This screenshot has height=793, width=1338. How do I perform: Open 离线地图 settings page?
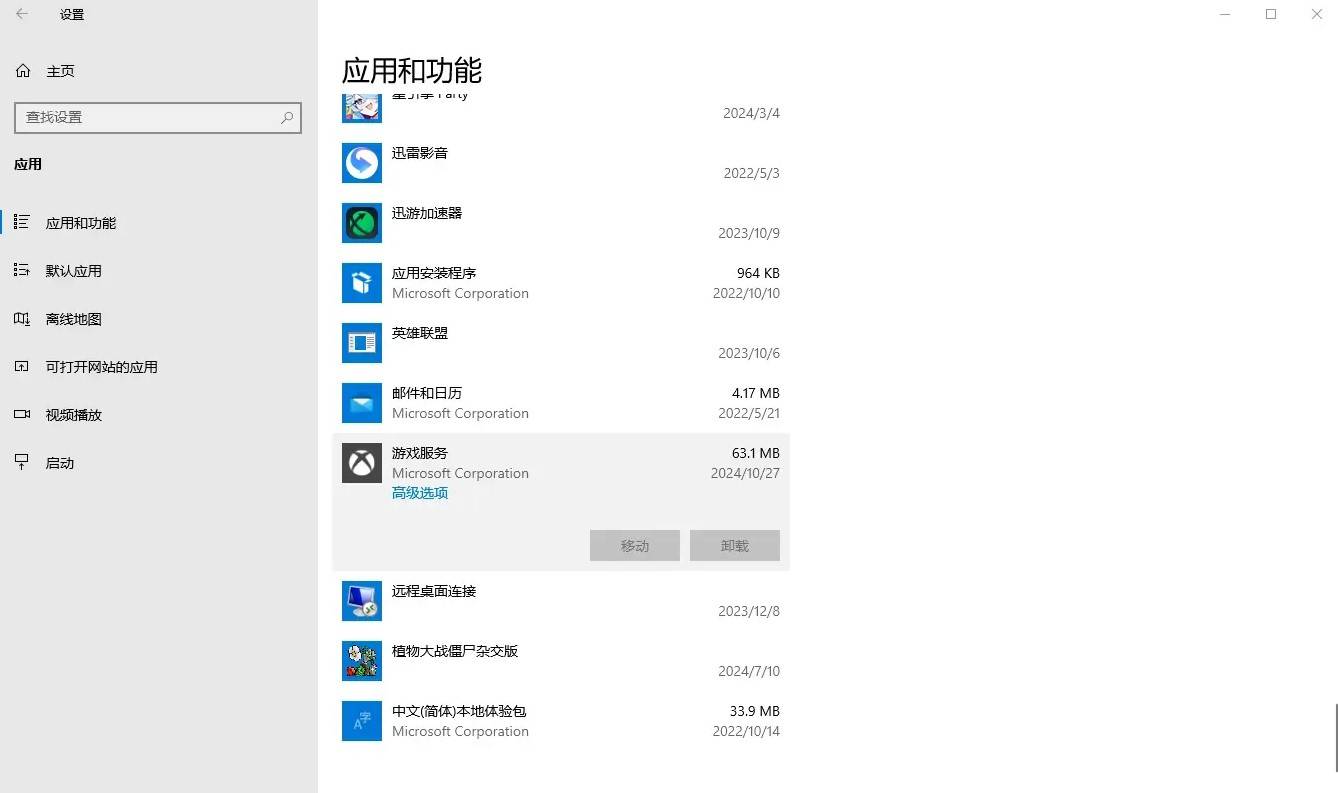[159, 319]
